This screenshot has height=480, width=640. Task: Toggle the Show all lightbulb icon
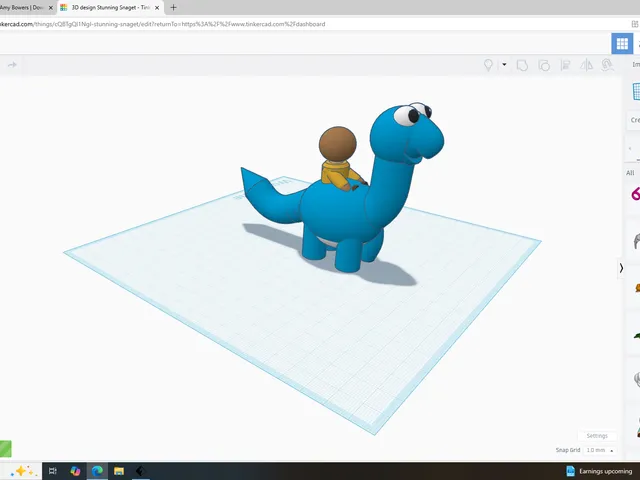tap(488, 65)
